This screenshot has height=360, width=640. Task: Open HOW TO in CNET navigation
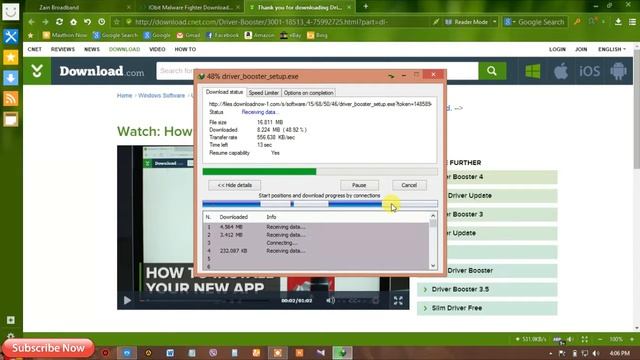click(185, 49)
